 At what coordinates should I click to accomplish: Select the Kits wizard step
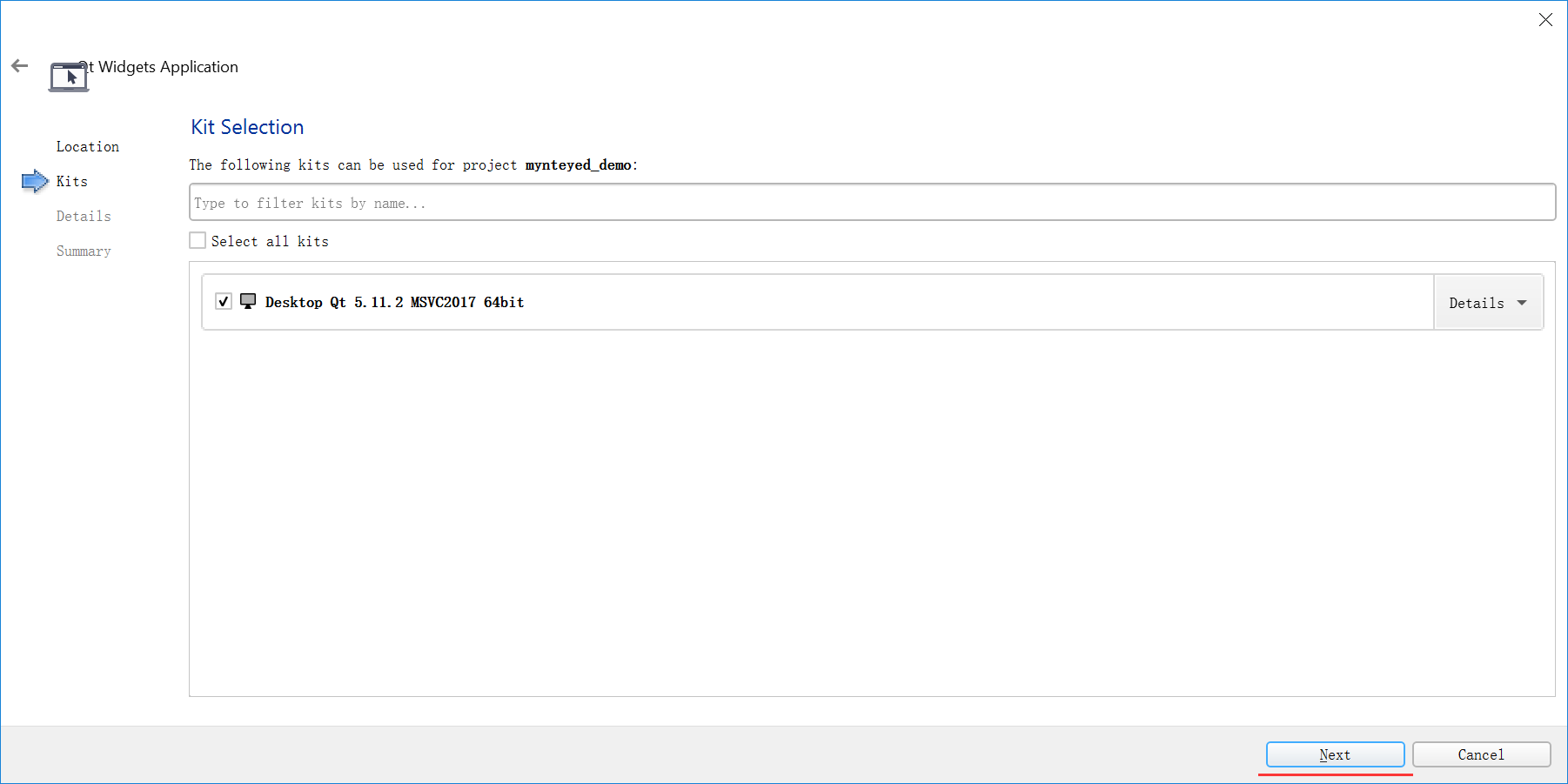tap(72, 181)
